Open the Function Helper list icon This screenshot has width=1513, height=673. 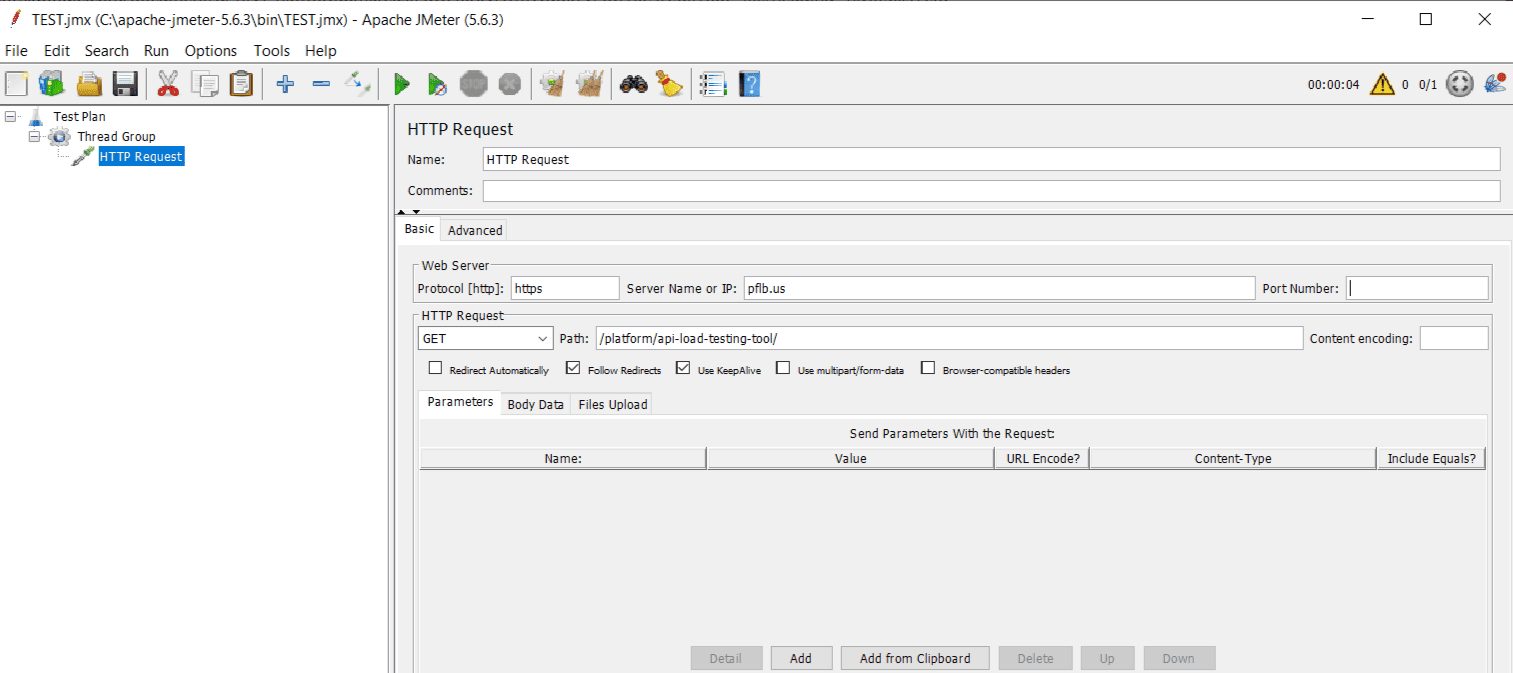coord(712,84)
